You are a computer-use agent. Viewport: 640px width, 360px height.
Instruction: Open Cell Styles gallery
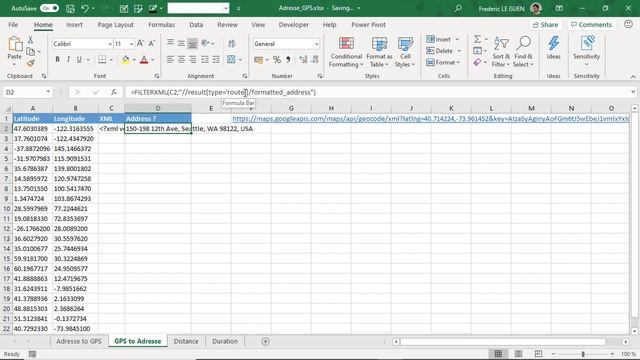click(405, 52)
